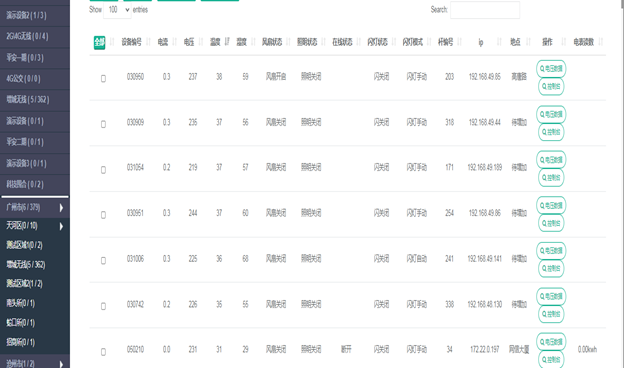Click the IP cell 192.168.49.85
The height and width of the screenshot is (368, 624).
click(485, 77)
